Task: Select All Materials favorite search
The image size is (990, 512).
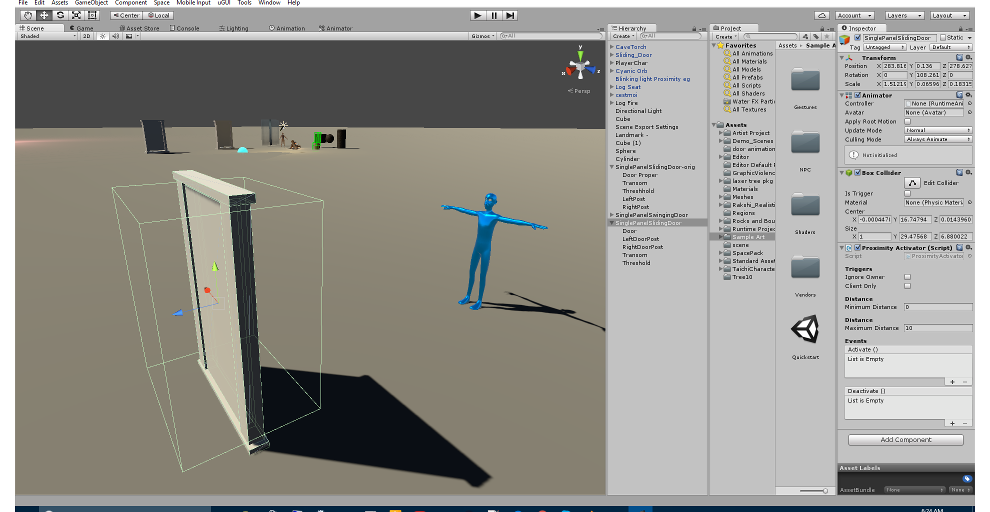Action: pyautogui.click(x=749, y=61)
